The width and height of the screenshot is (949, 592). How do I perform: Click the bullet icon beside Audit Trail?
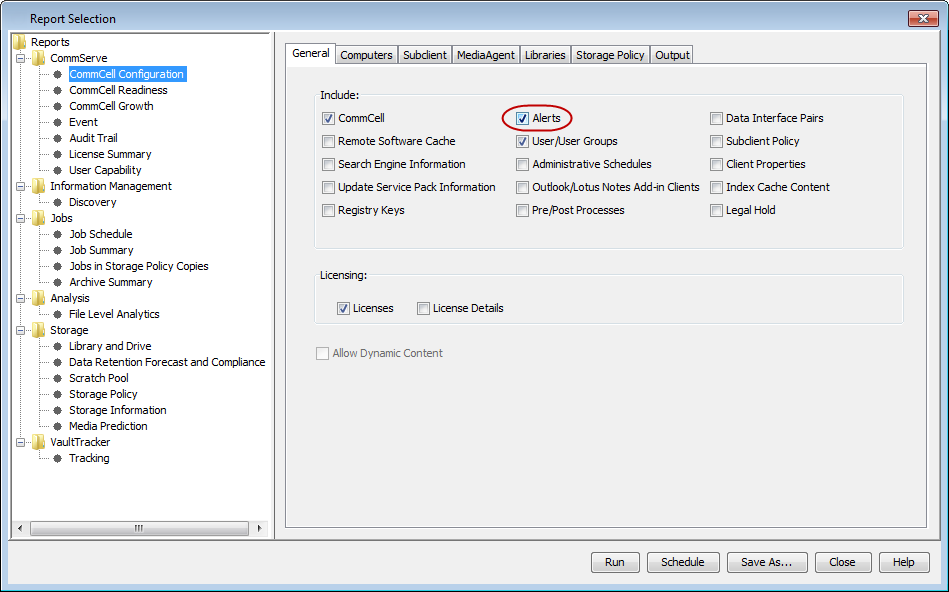pos(57,138)
